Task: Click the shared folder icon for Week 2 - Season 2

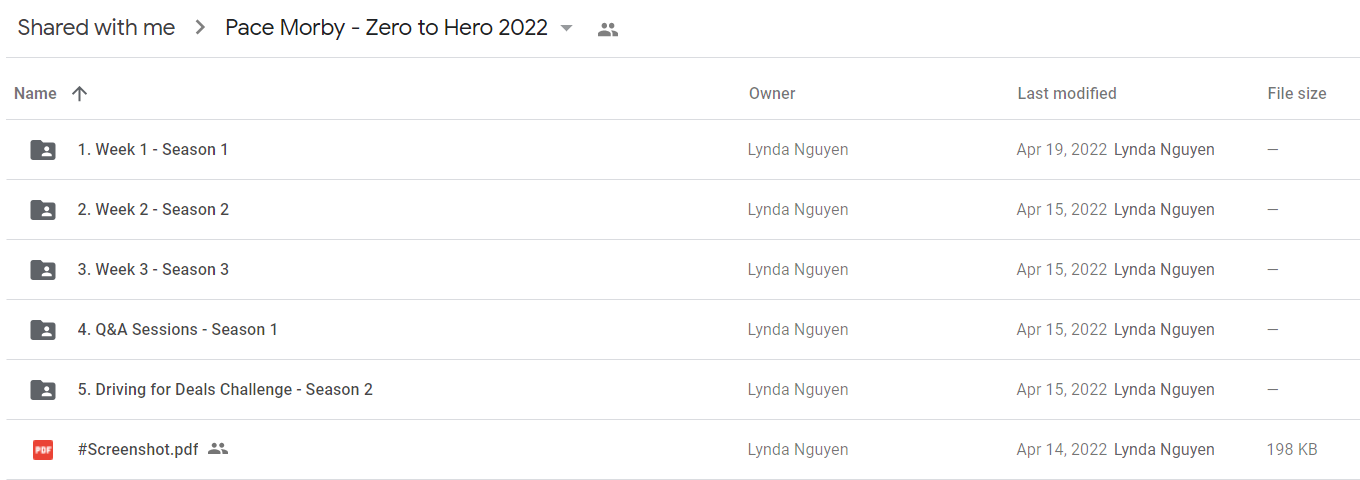Action: (x=43, y=210)
